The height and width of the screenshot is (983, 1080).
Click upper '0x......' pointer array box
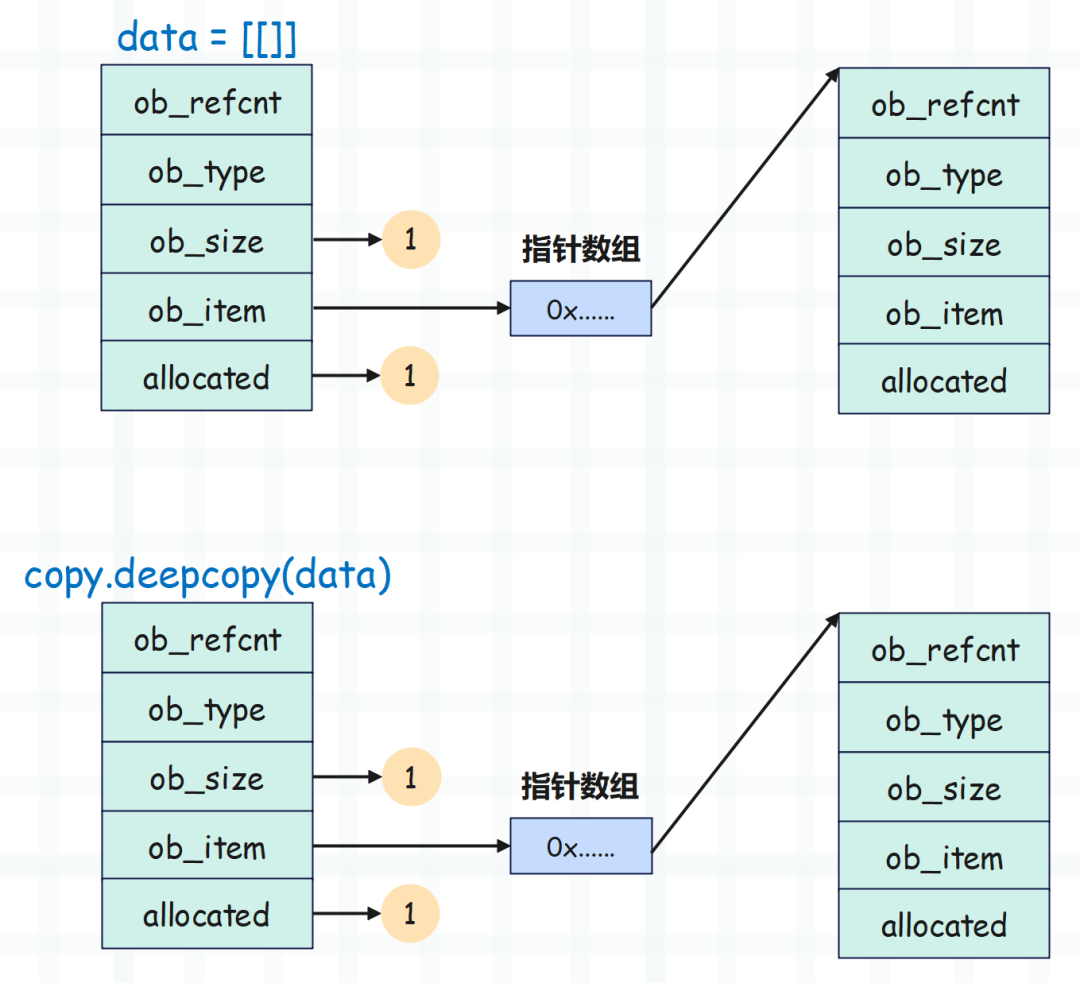click(581, 309)
